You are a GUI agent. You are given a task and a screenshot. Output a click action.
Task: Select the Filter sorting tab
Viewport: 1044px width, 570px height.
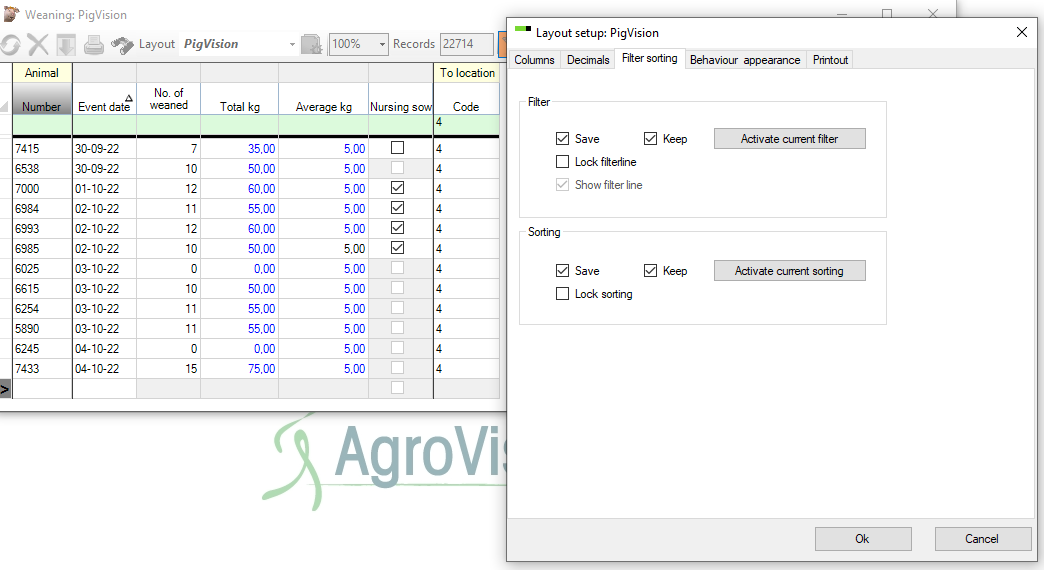pos(649,59)
